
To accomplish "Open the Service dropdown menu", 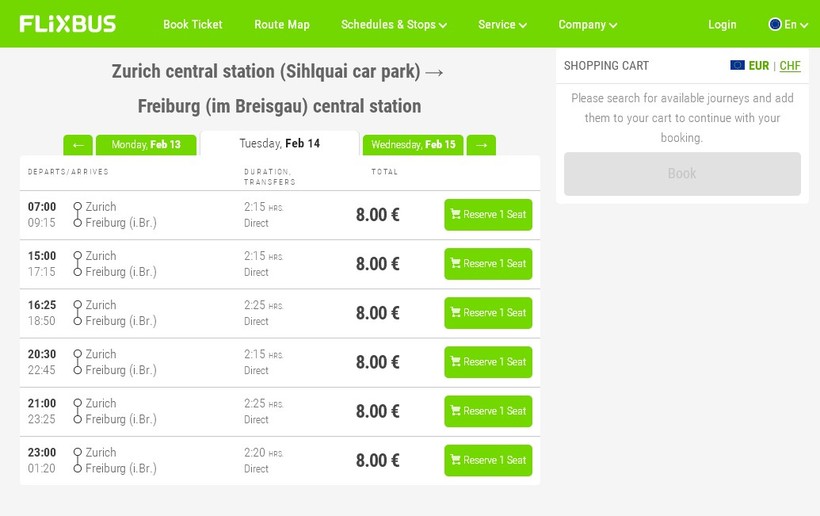I will [x=502, y=25].
